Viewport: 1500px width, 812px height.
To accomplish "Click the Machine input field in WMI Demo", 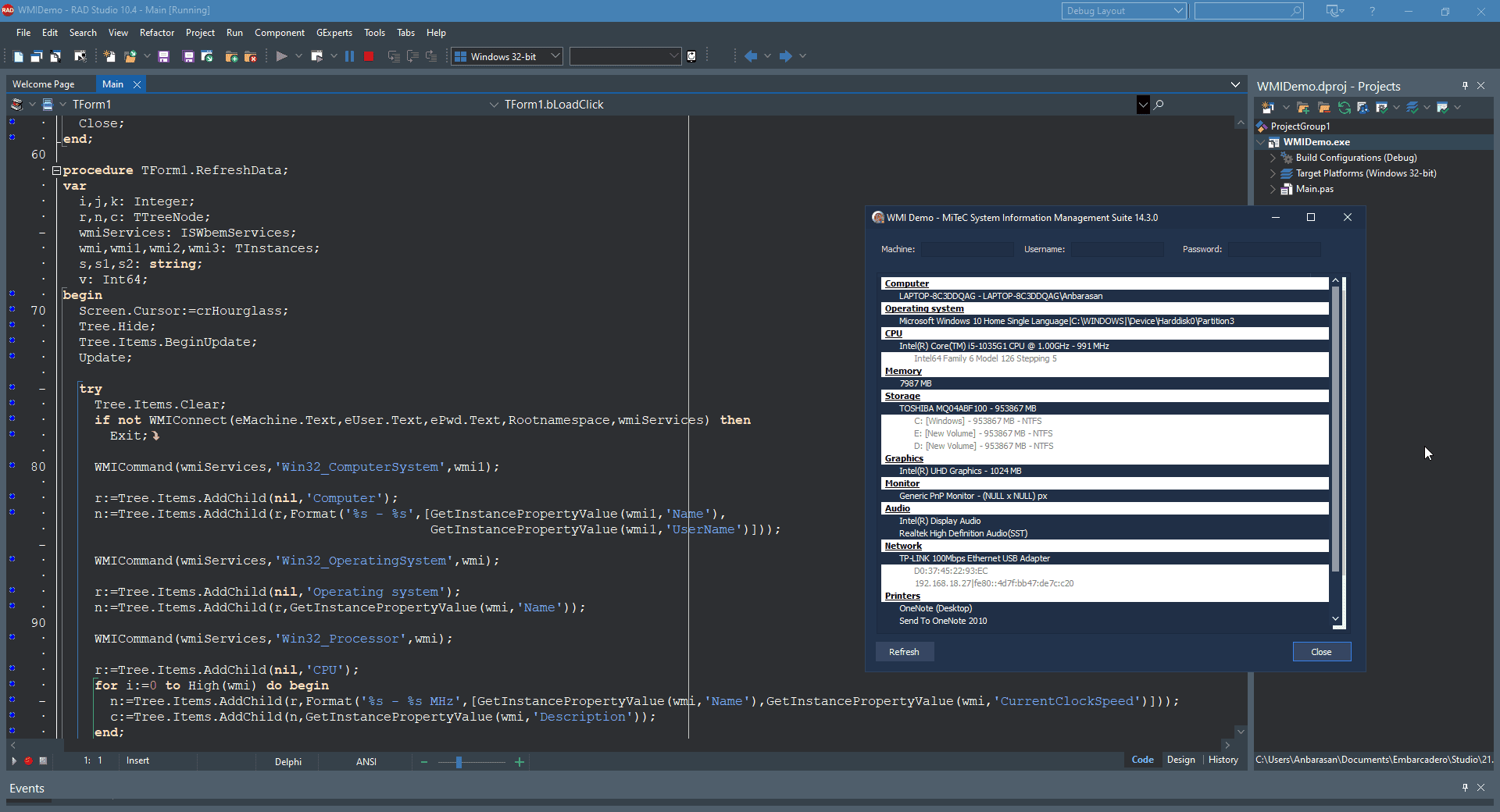I will tap(967, 249).
